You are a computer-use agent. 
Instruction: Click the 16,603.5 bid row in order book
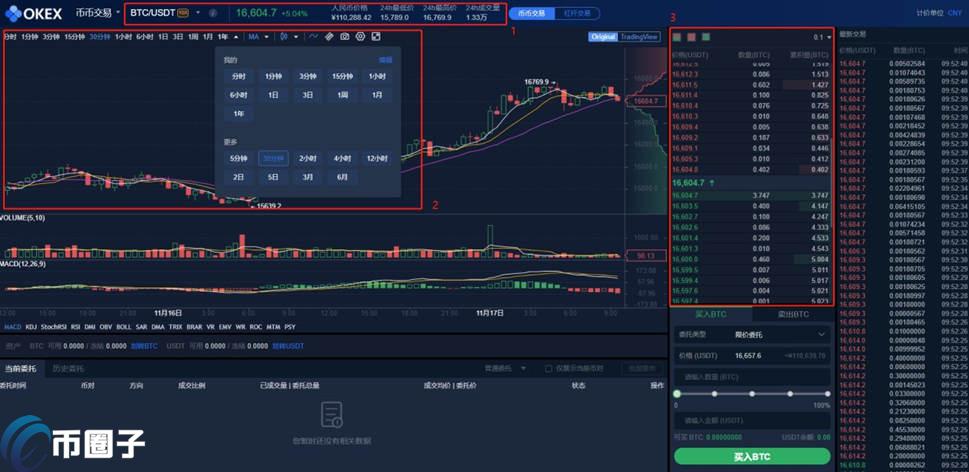click(x=751, y=206)
